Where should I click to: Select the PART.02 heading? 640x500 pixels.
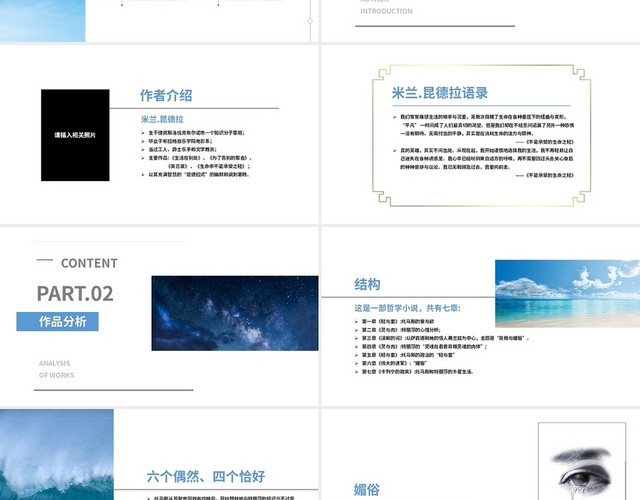[75, 293]
